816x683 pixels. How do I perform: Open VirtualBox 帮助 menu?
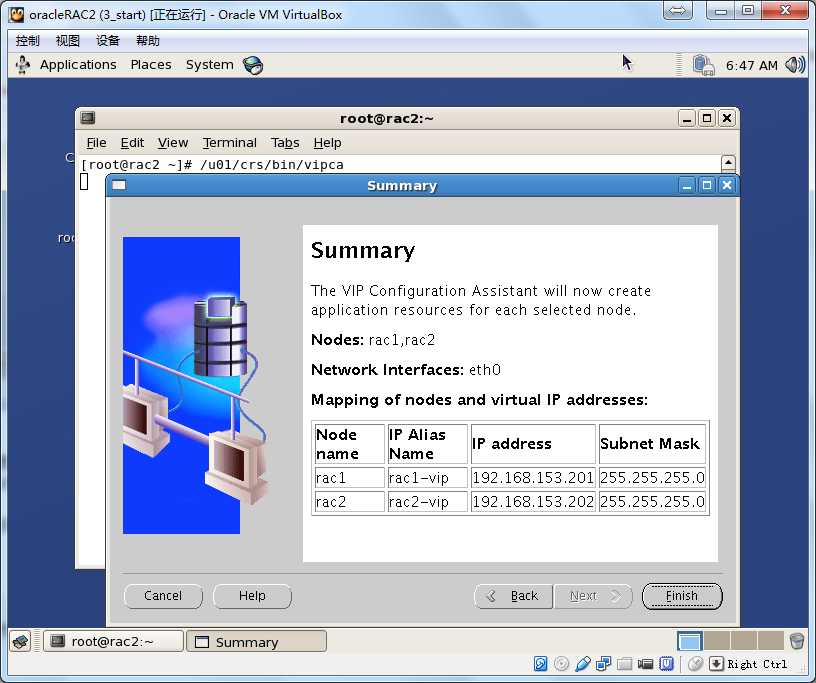click(148, 41)
